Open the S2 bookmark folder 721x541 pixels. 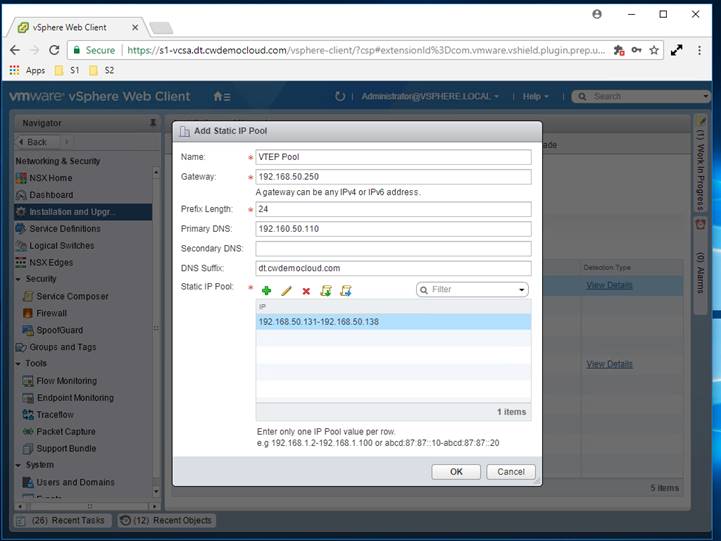[102, 70]
